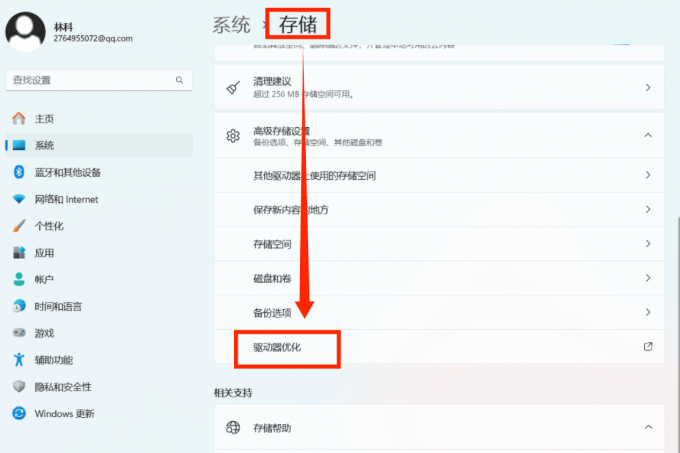Screen dimensions: 680x453
Task: Click the 应用 sidebar label
Action: (x=44, y=253)
